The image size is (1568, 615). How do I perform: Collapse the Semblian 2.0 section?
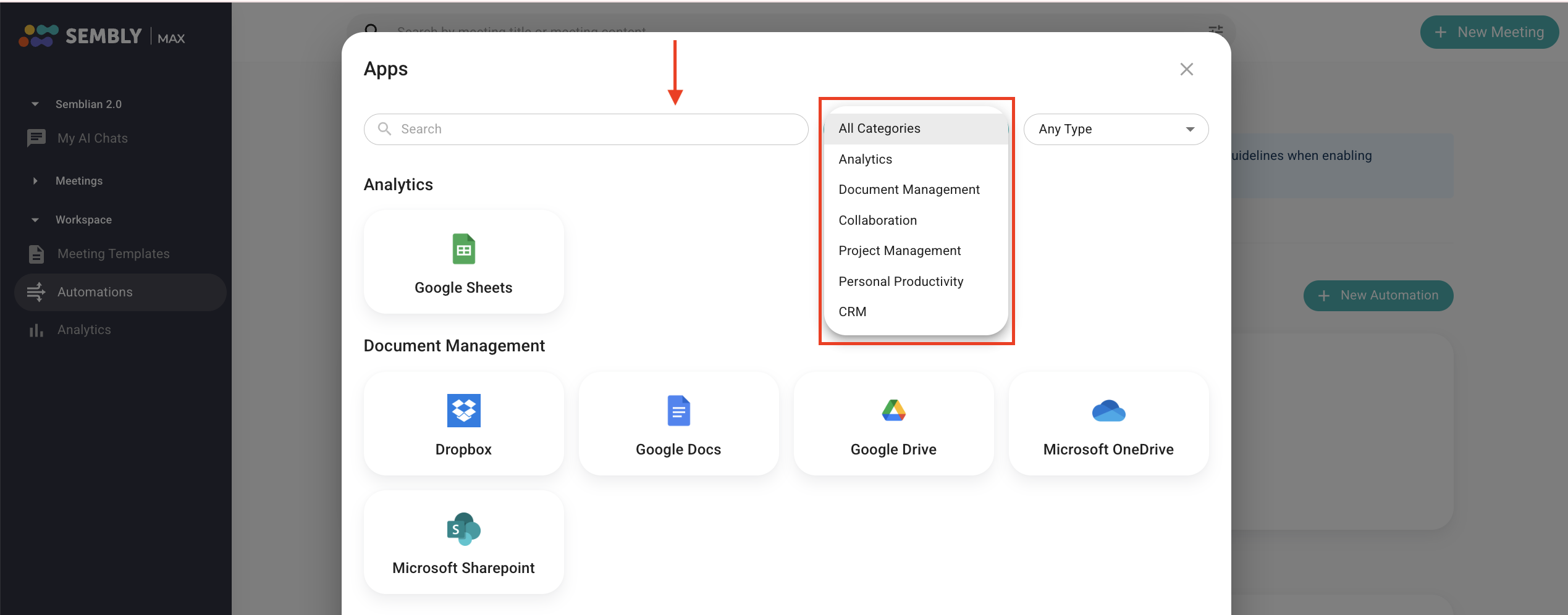tap(35, 104)
